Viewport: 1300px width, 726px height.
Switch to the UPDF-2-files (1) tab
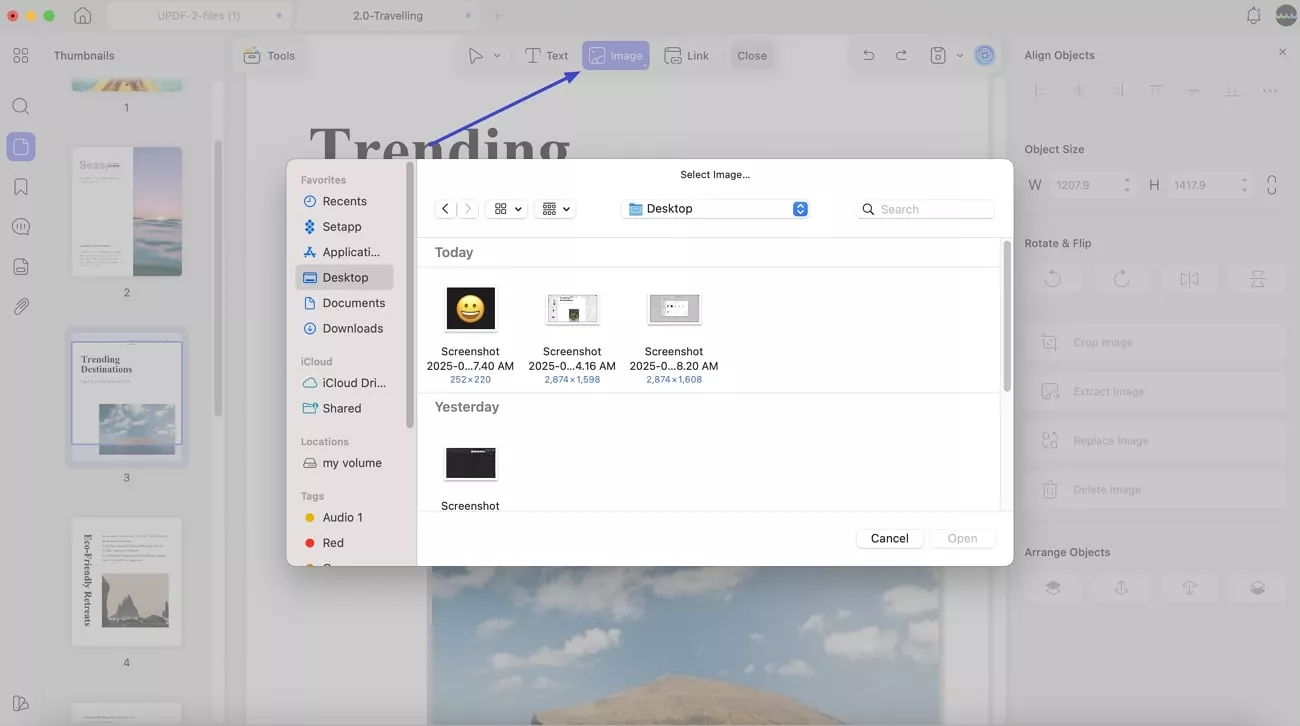198,16
